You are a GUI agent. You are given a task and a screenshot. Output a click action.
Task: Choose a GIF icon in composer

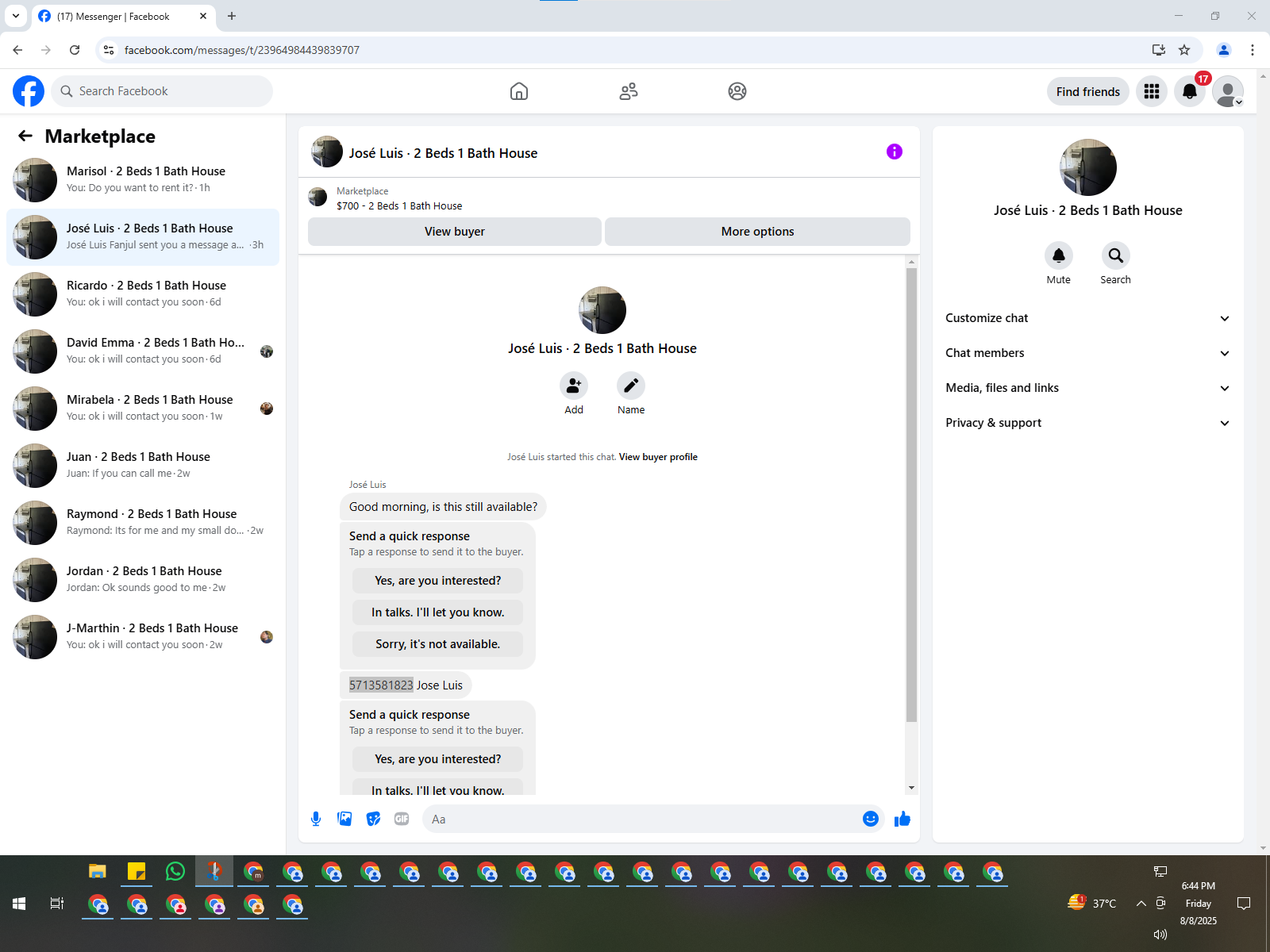(x=402, y=819)
